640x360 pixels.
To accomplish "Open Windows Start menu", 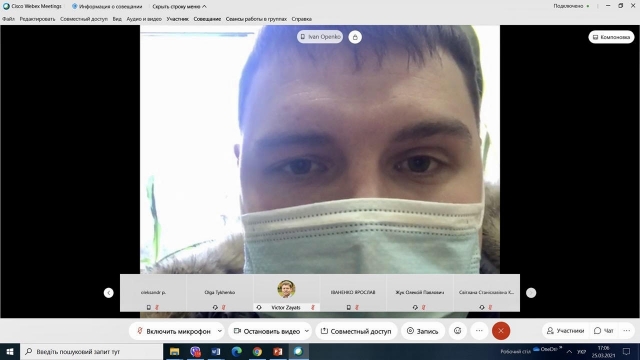I will [x=10, y=351].
